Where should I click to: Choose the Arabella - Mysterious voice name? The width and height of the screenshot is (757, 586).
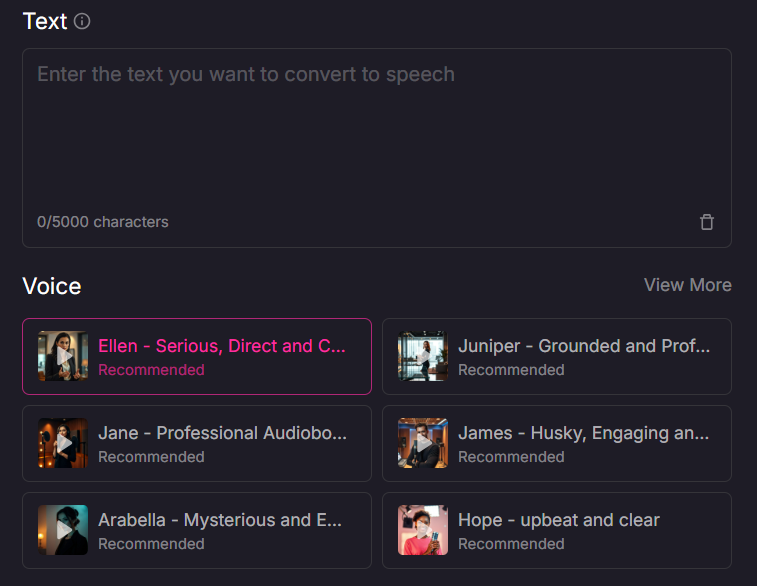[220, 520]
